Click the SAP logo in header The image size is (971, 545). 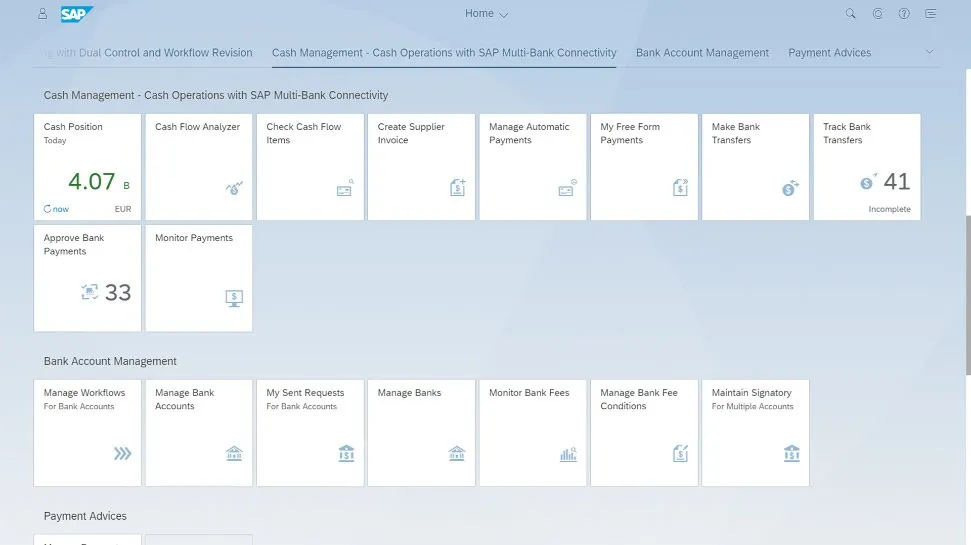[76, 14]
